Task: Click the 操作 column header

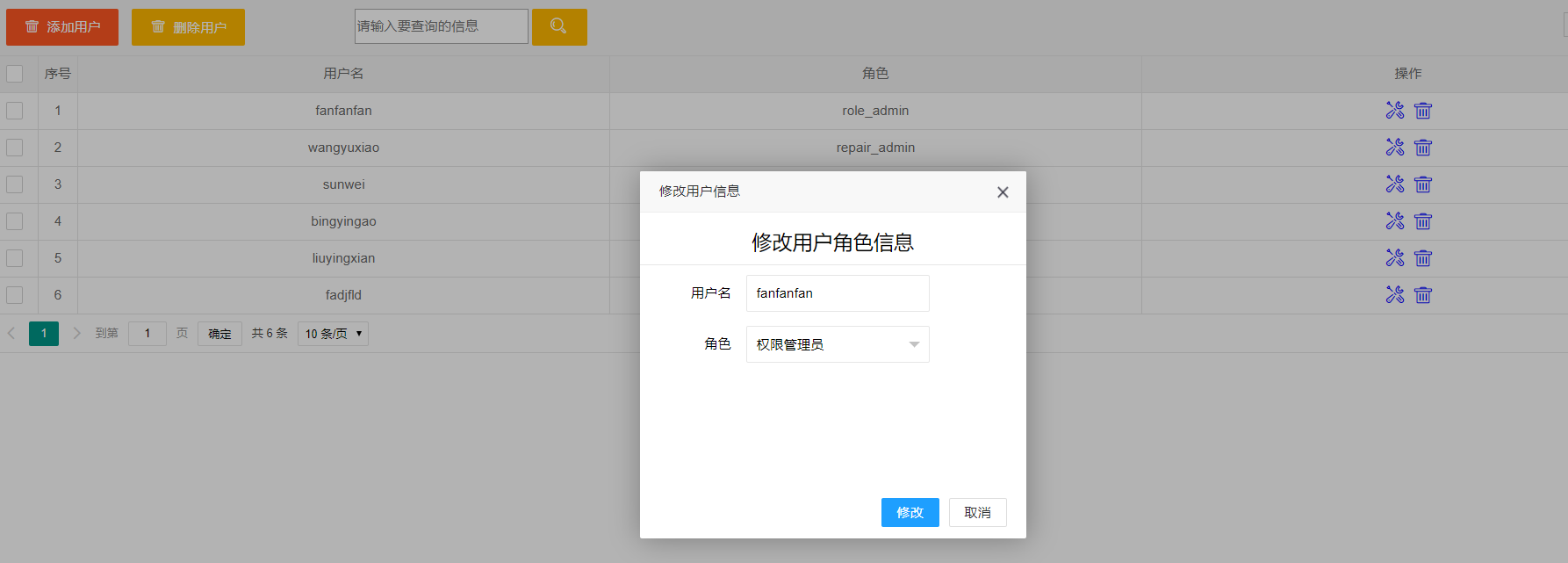Action: (1408, 74)
